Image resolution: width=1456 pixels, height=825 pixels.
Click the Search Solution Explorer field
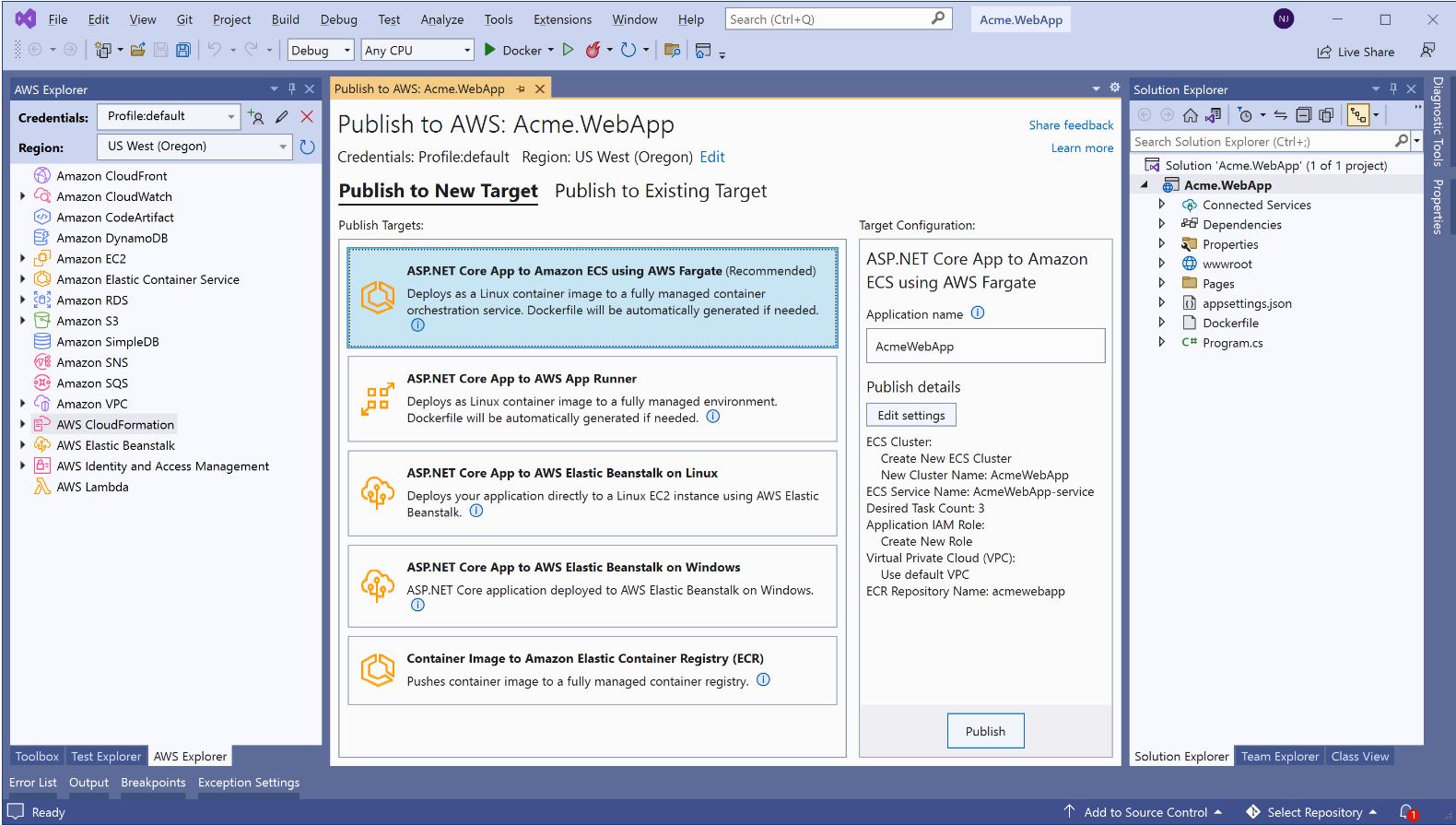click(x=1262, y=141)
